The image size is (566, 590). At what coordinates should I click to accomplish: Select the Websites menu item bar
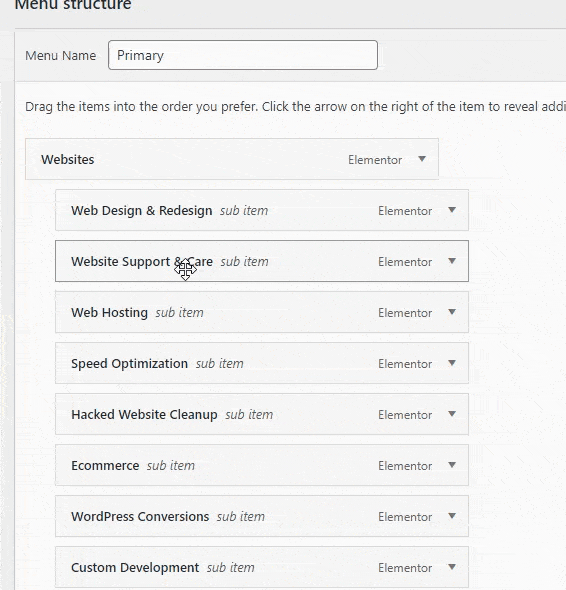pyautogui.click(x=232, y=159)
